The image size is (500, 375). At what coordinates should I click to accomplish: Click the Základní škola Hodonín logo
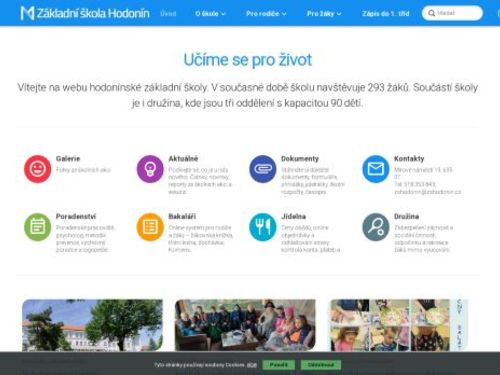(x=85, y=13)
